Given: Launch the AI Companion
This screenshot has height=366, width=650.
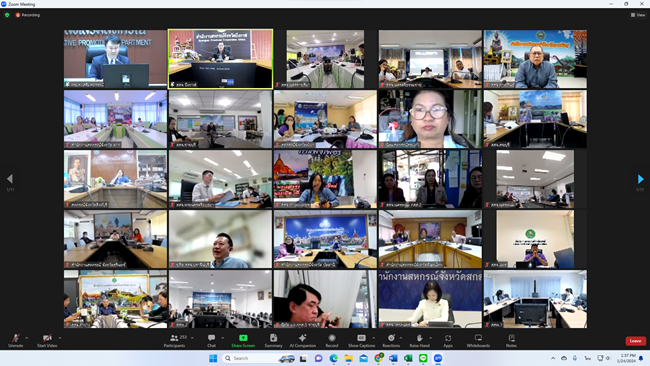Looking at the screenshot, I should pos(303,340).
